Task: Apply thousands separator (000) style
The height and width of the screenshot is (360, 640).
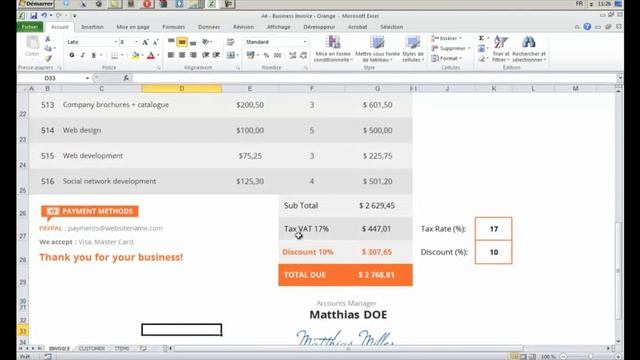Action: [x=278, y=55]
